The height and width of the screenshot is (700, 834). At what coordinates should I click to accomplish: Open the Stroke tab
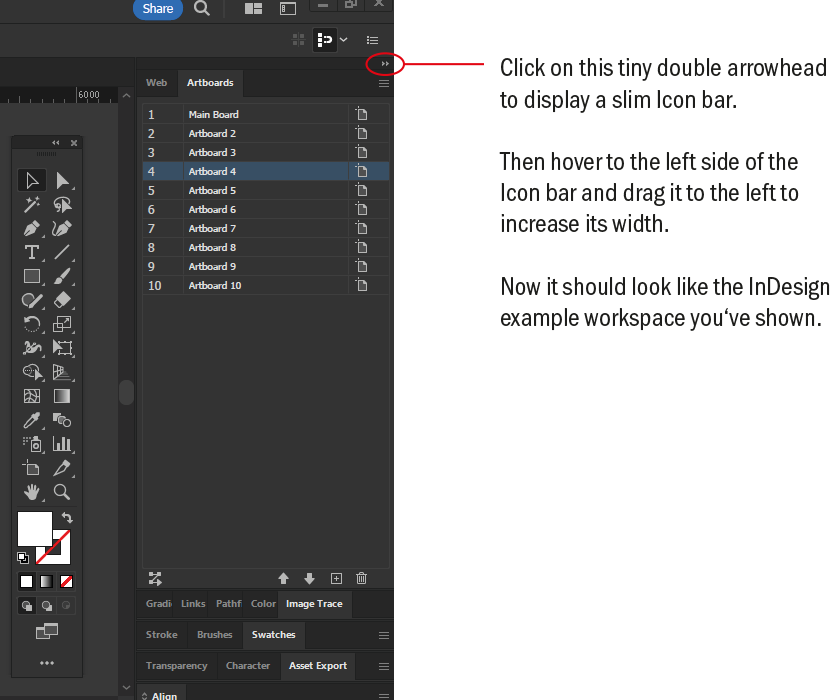coord(161,635)
